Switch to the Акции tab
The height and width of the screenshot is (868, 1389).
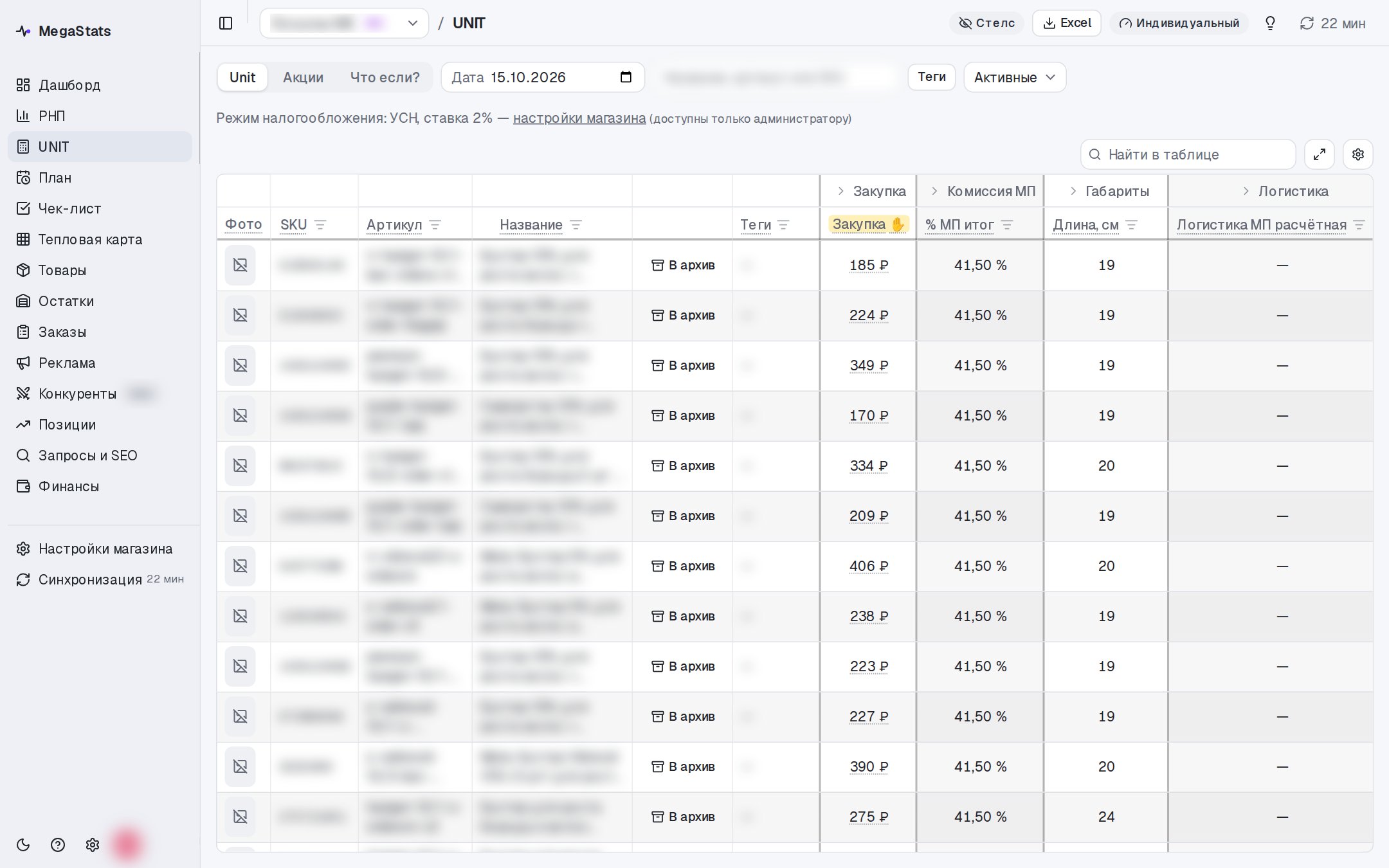point(303,77)
